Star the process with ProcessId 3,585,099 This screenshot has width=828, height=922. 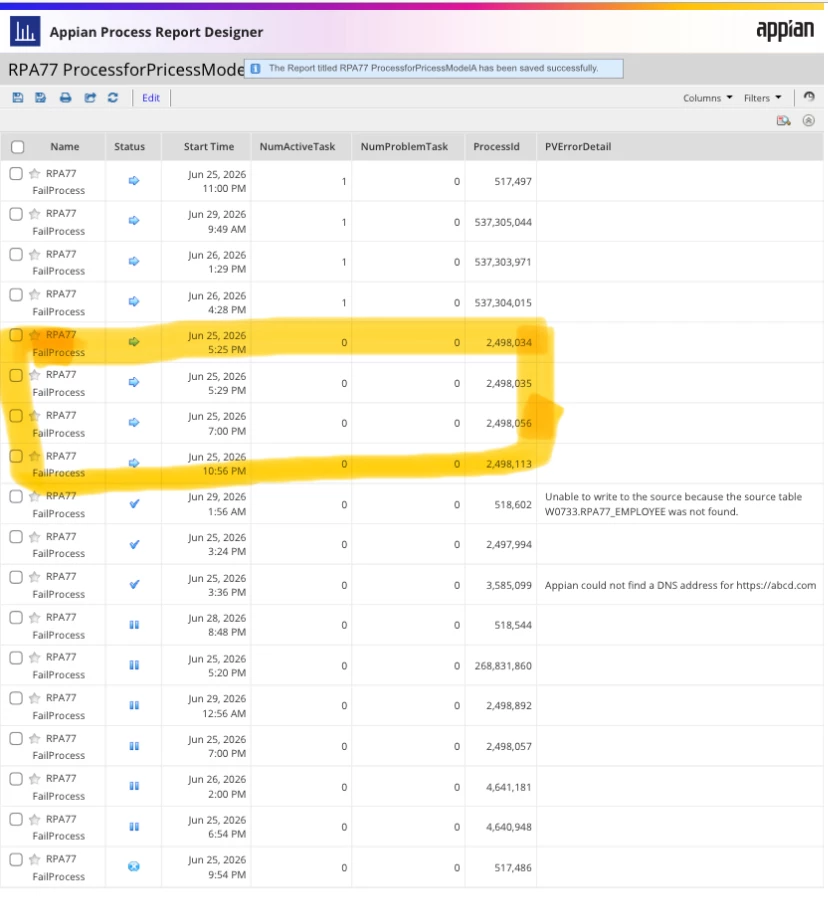[35, 577]
